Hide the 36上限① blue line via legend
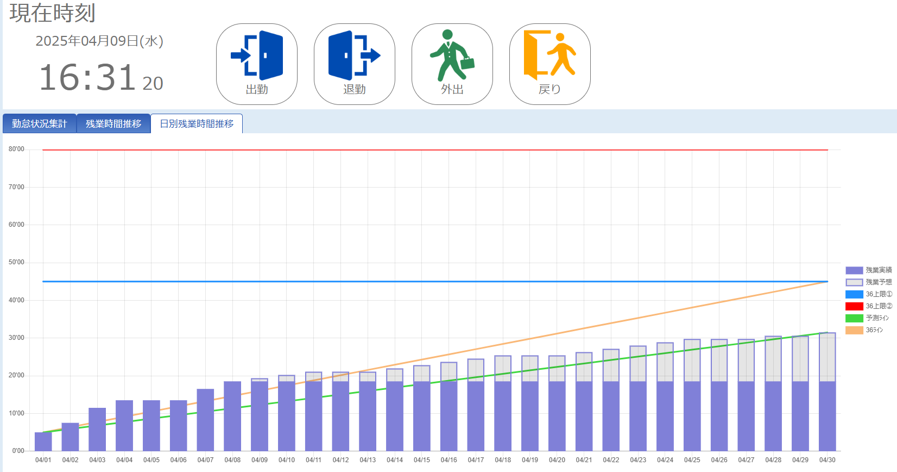897x472 pixels. point(854,295)
